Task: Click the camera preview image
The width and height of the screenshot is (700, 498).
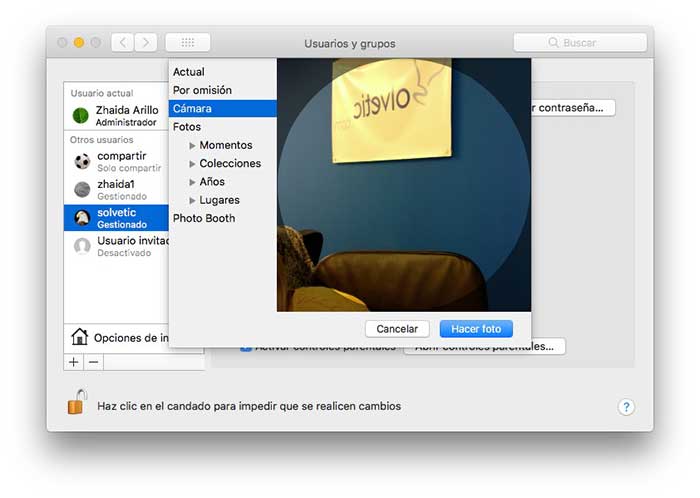Action: pos(404,185)
